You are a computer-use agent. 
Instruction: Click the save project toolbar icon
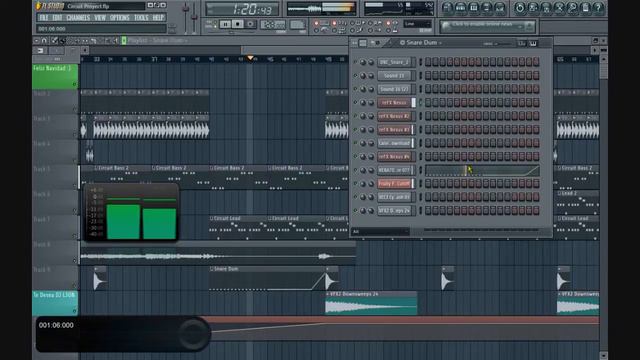tap(533, 7)
